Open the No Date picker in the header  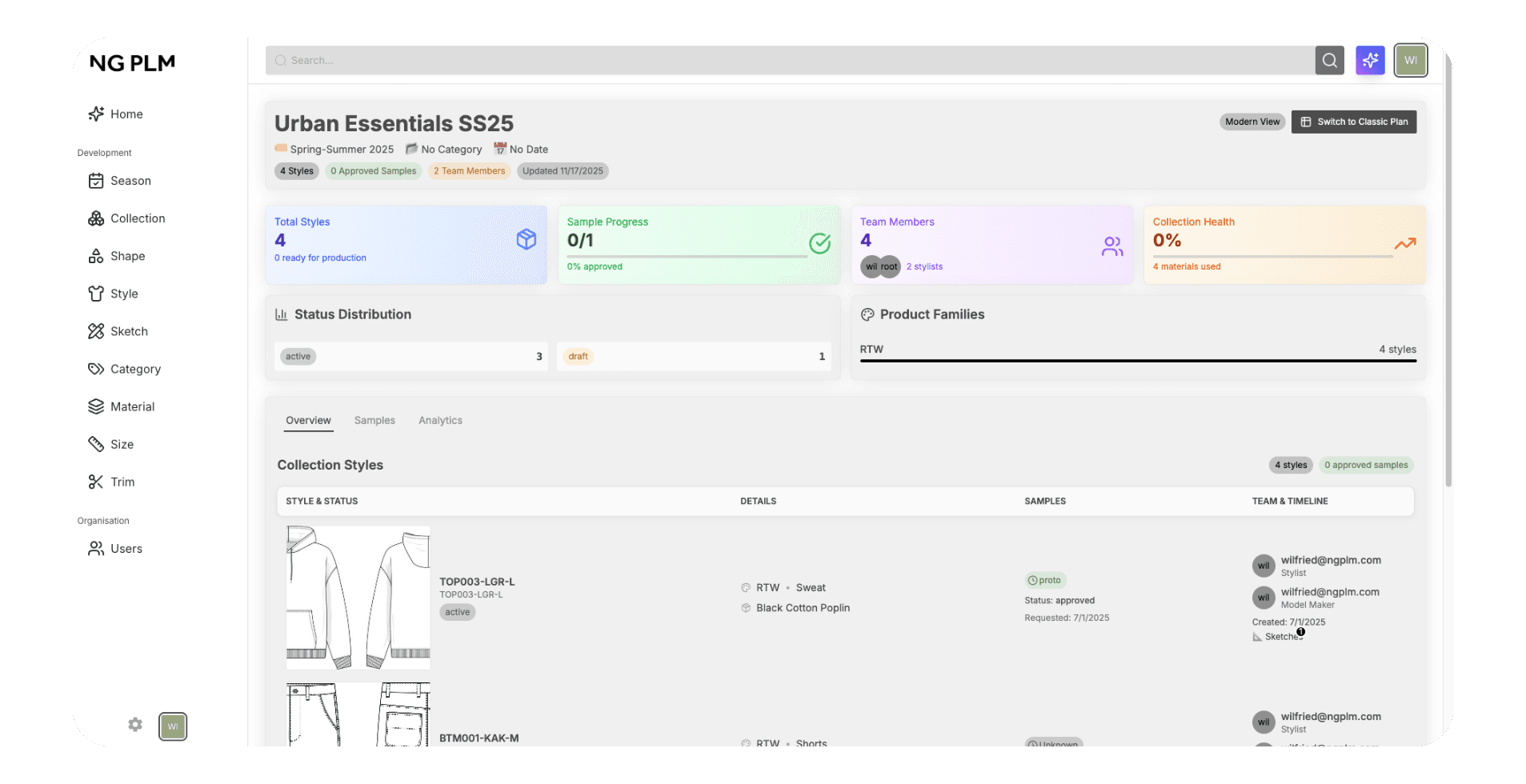[x=528, y=149]
